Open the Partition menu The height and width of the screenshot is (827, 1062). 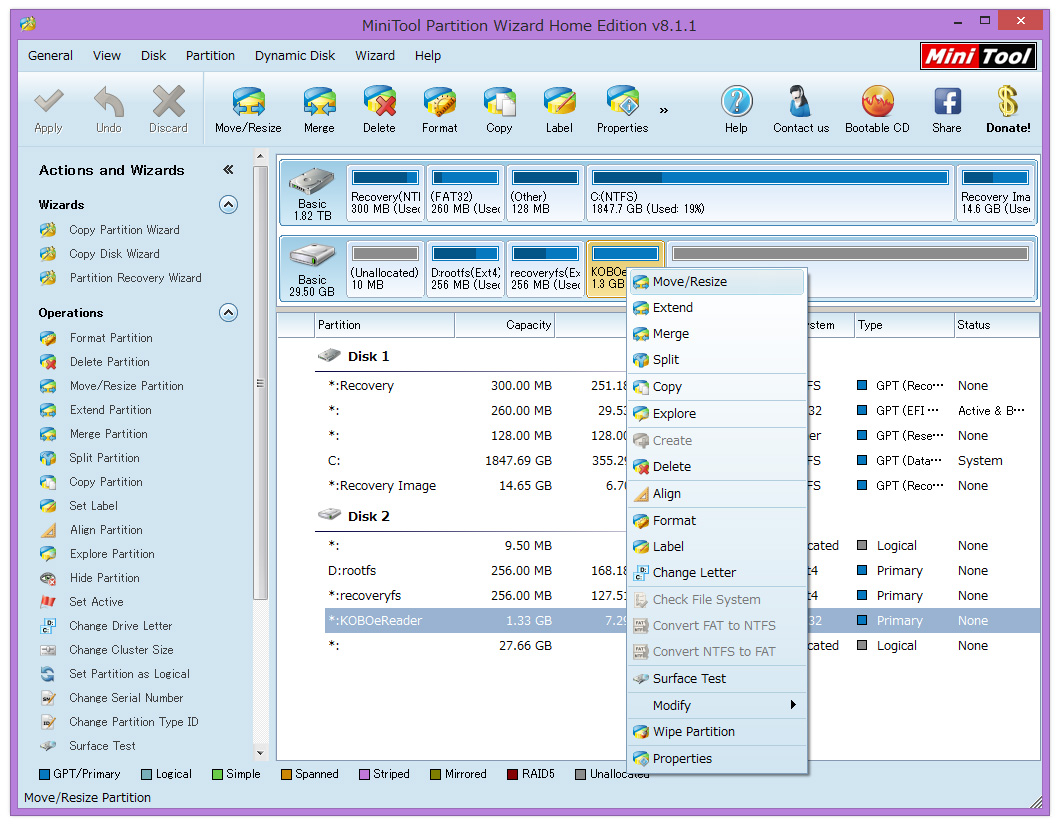[210, 56]
